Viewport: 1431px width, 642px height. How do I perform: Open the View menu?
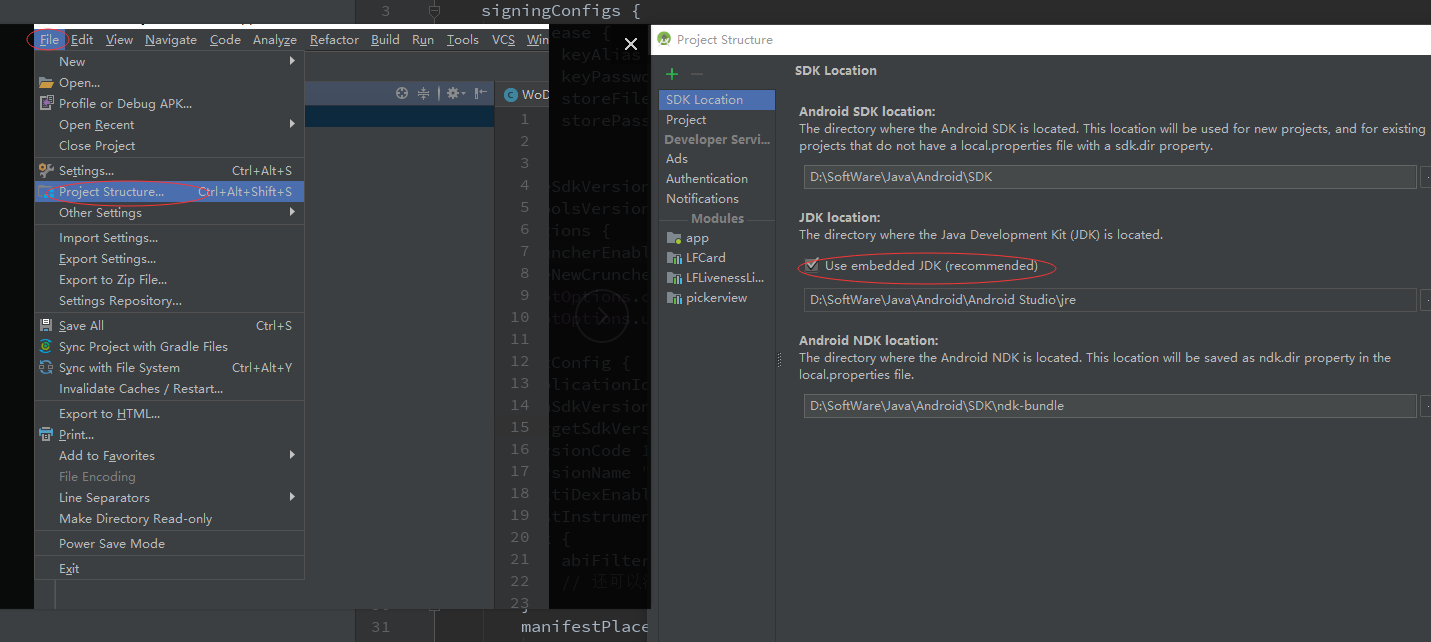click(119, 40)
